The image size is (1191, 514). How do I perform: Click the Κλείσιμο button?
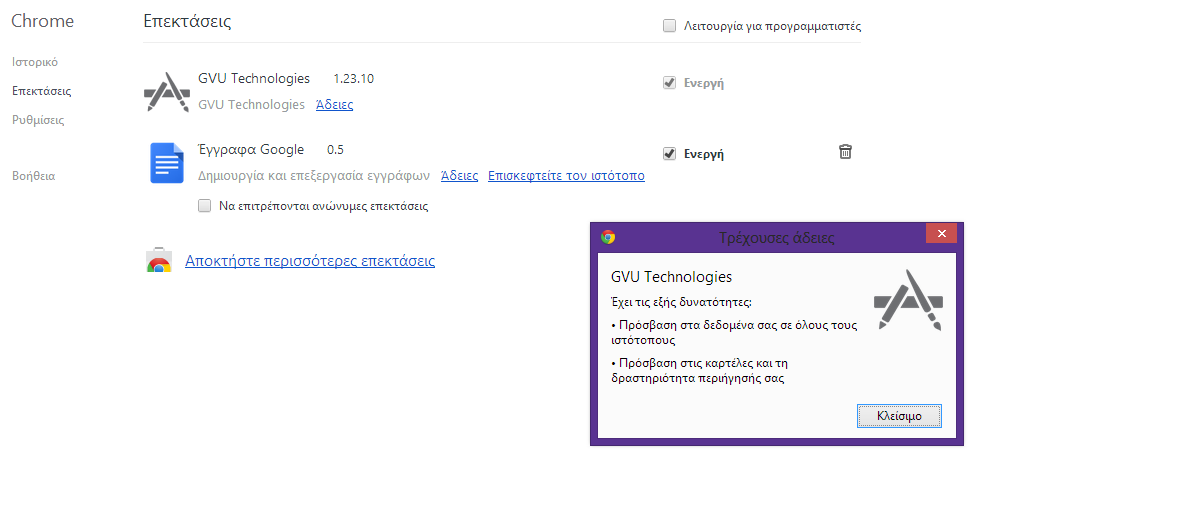coord(899,416)
